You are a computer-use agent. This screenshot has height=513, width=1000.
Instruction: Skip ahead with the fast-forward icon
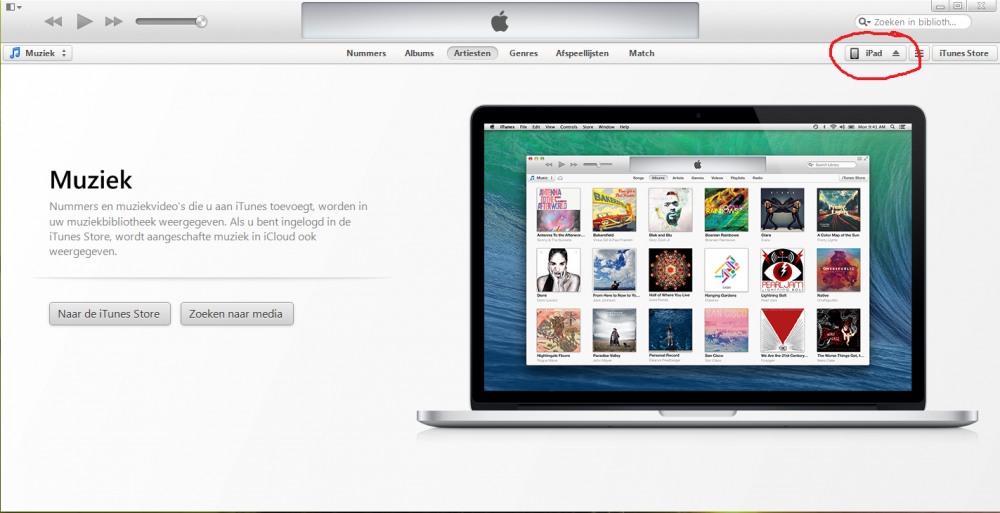tap(114, 21)
